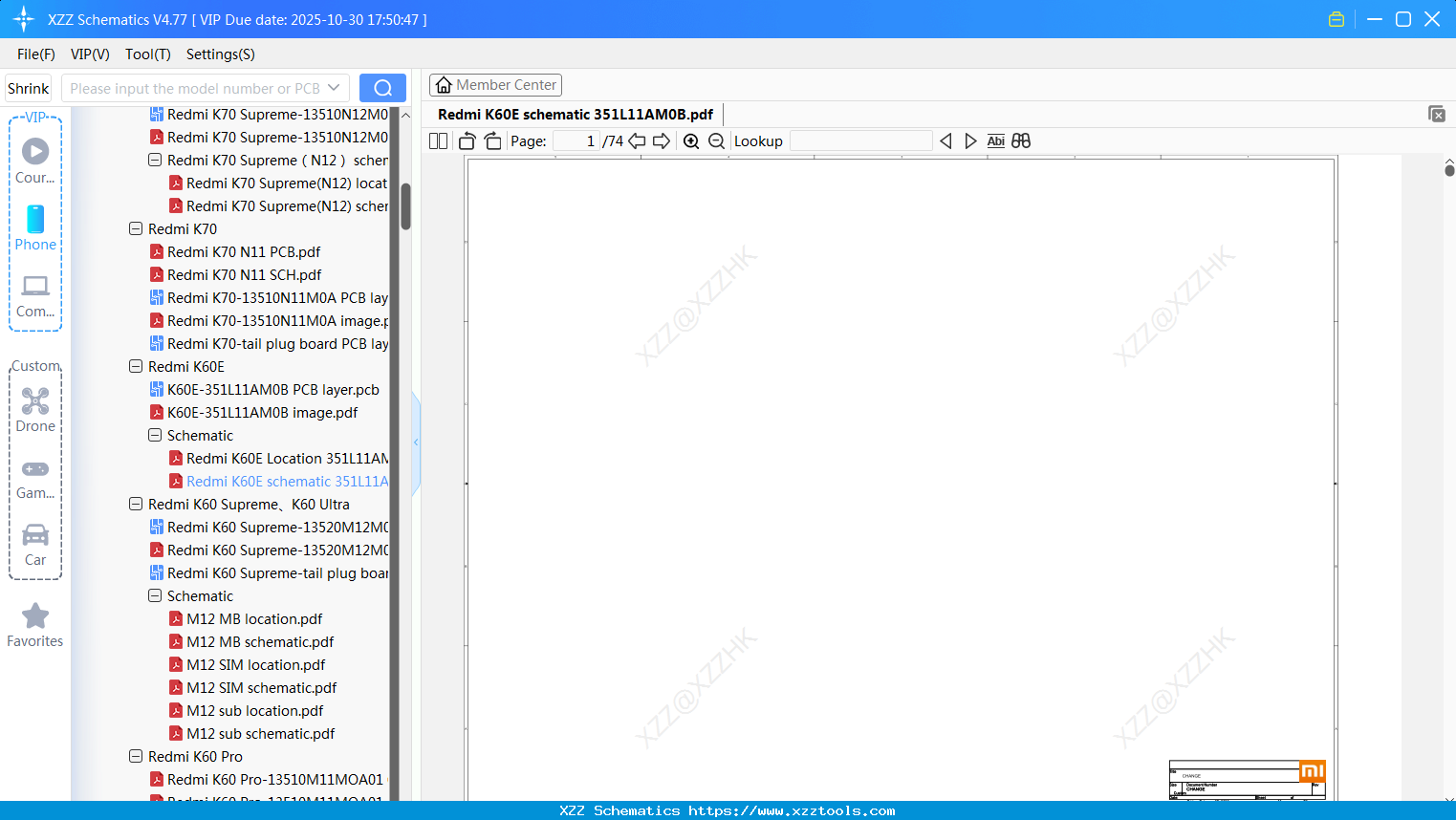
Task: Select the Phone category
Action: [35, 227]
